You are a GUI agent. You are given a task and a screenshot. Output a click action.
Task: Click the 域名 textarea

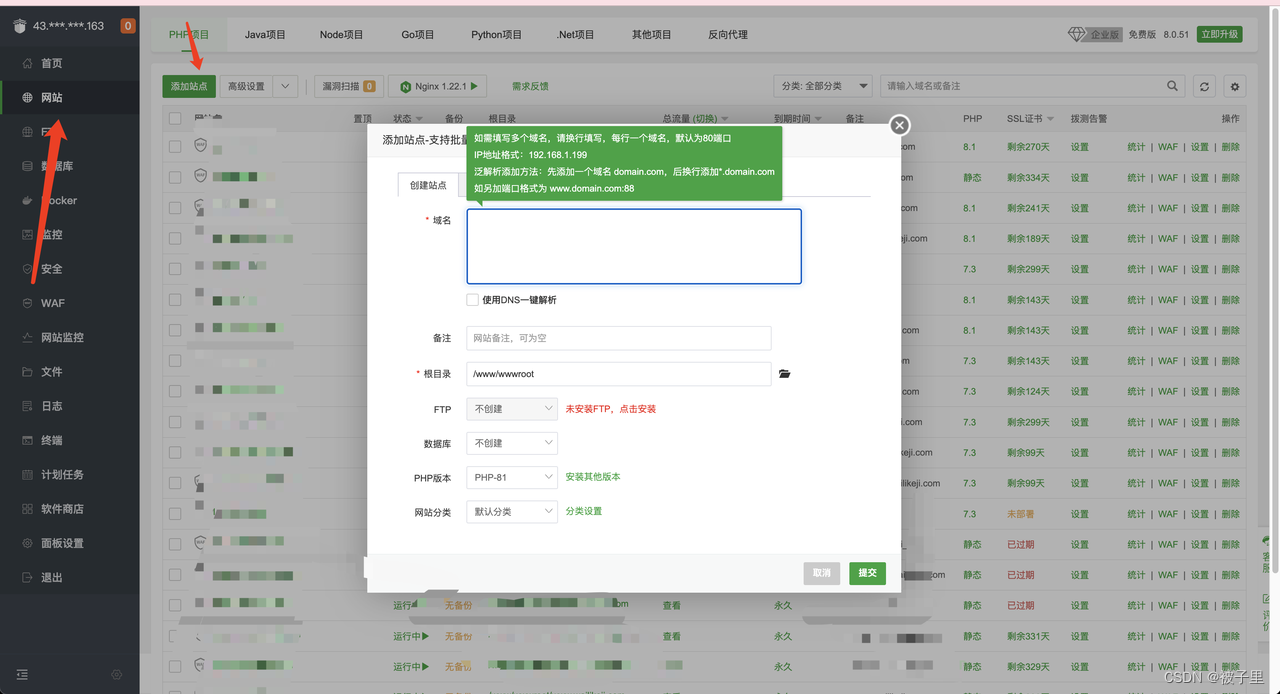coord(634,246)
